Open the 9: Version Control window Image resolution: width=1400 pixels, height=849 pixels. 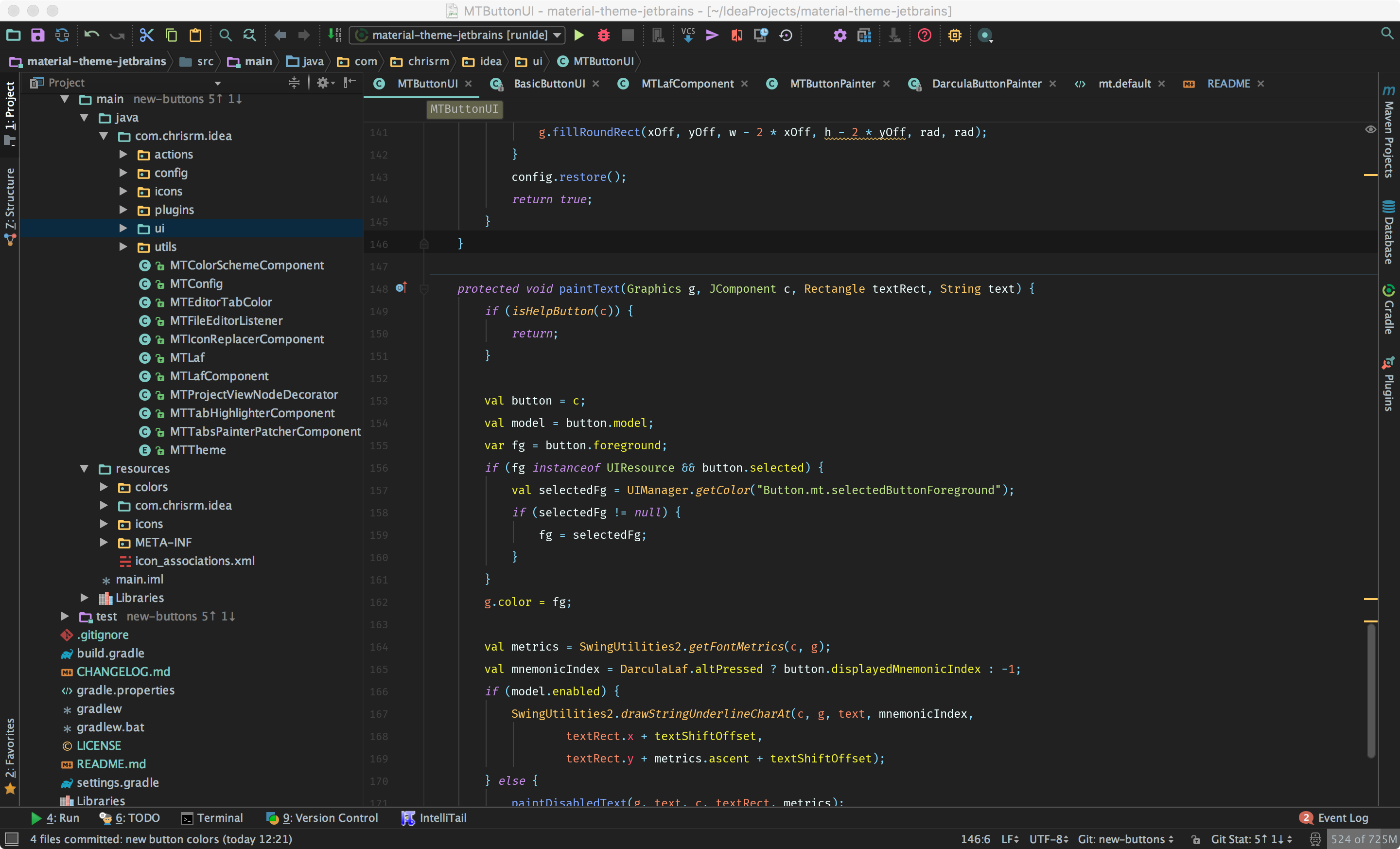[322, 818]
